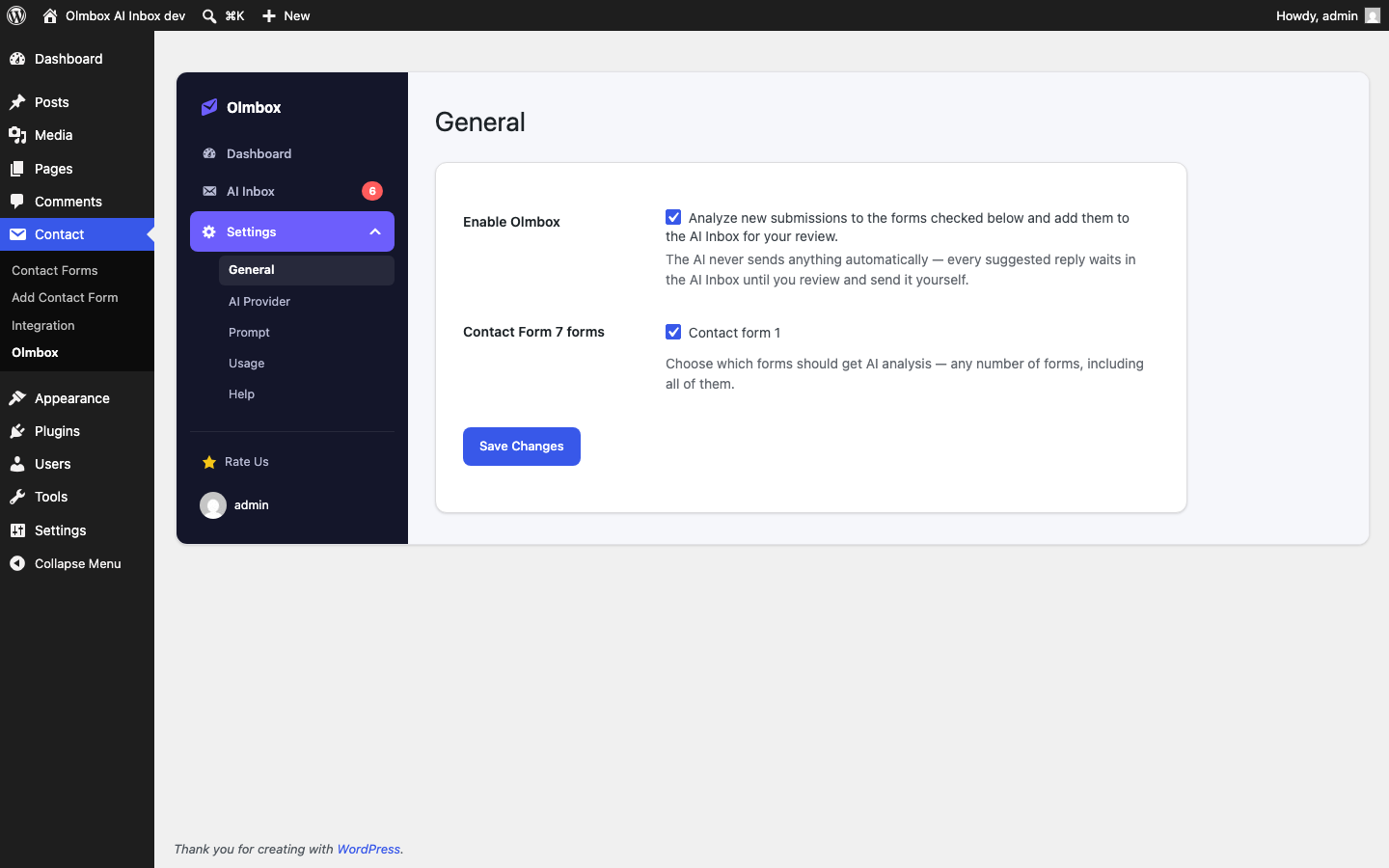Viewport: 1389px width, 868px height.
Task: Open the General settings tab
Action: (x=307, y=270)
